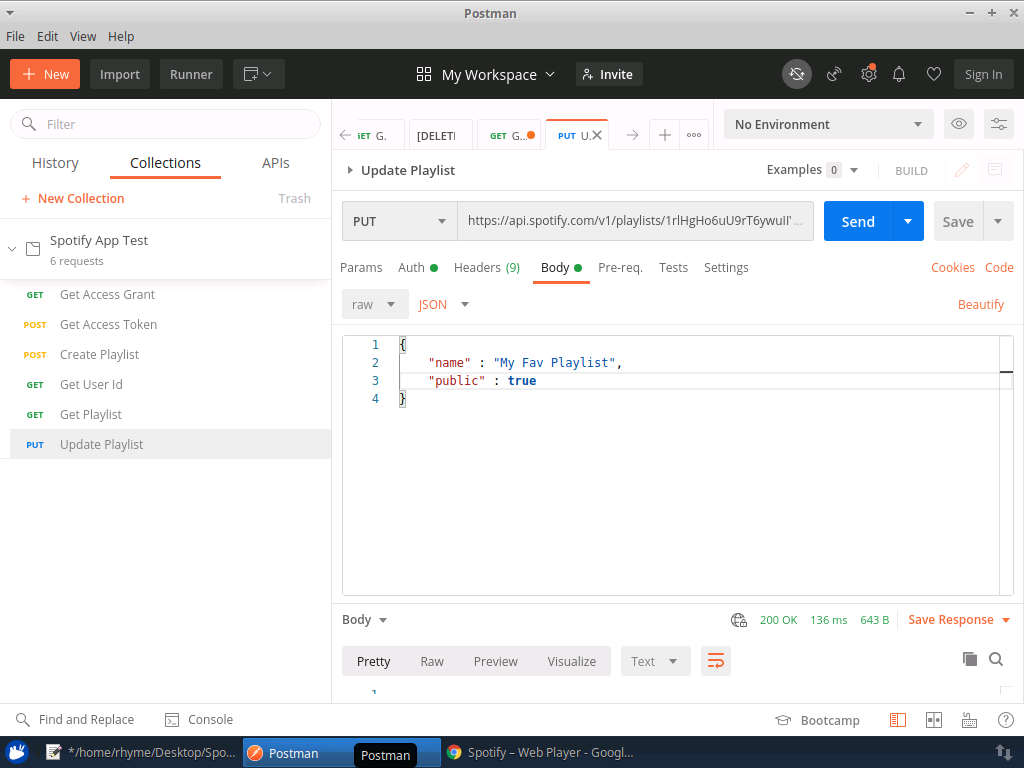Screen dimensions: 1024x768
Task: Open the Save options arrow
Action: pyautogui.click(x=998, y=221)
